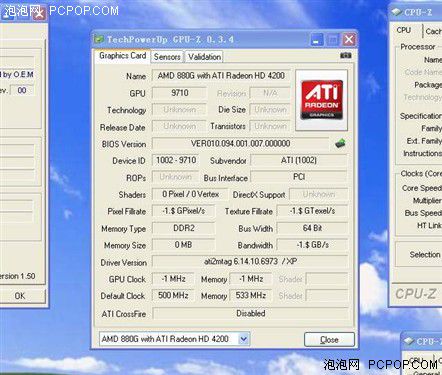The image size is (442, 375).
Task: Click the BIOS Version text field
Action: click(240, 144)
